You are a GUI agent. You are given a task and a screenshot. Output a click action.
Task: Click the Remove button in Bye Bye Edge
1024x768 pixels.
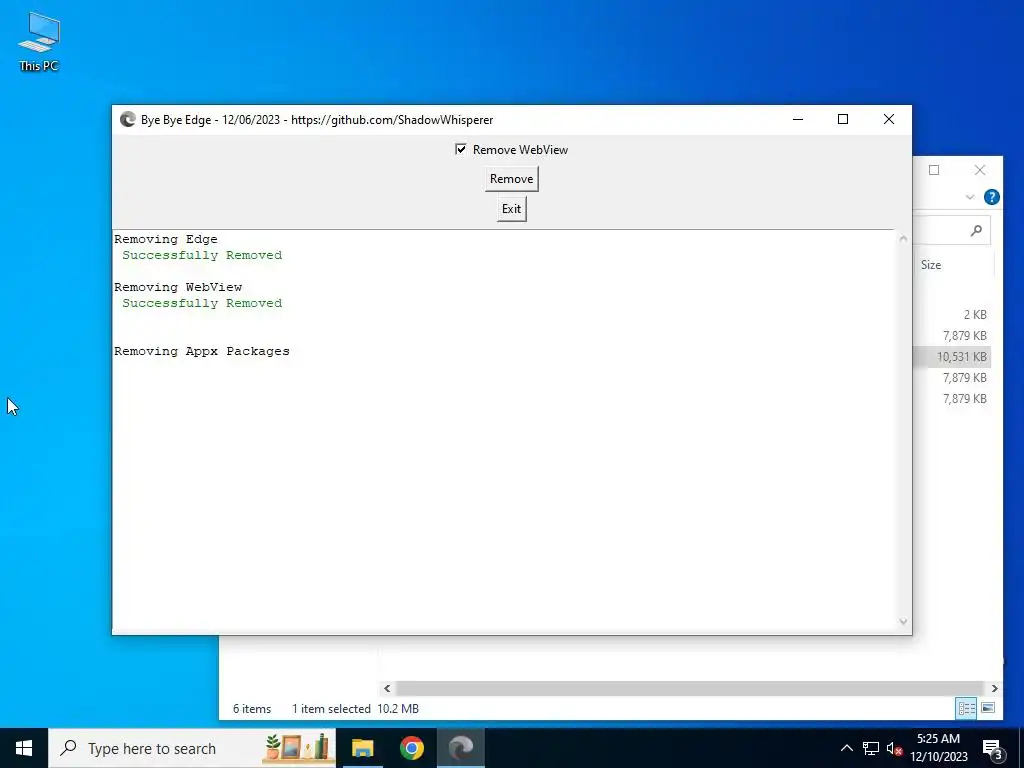pyautogui.click(x=511, y=179)
